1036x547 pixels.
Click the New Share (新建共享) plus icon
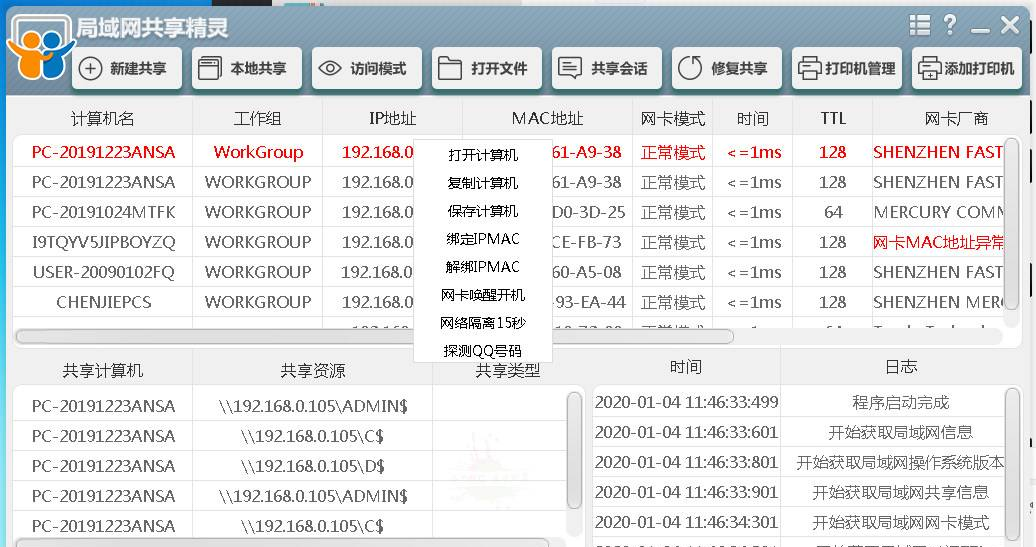pyautogui.click(x=91, y=69)
